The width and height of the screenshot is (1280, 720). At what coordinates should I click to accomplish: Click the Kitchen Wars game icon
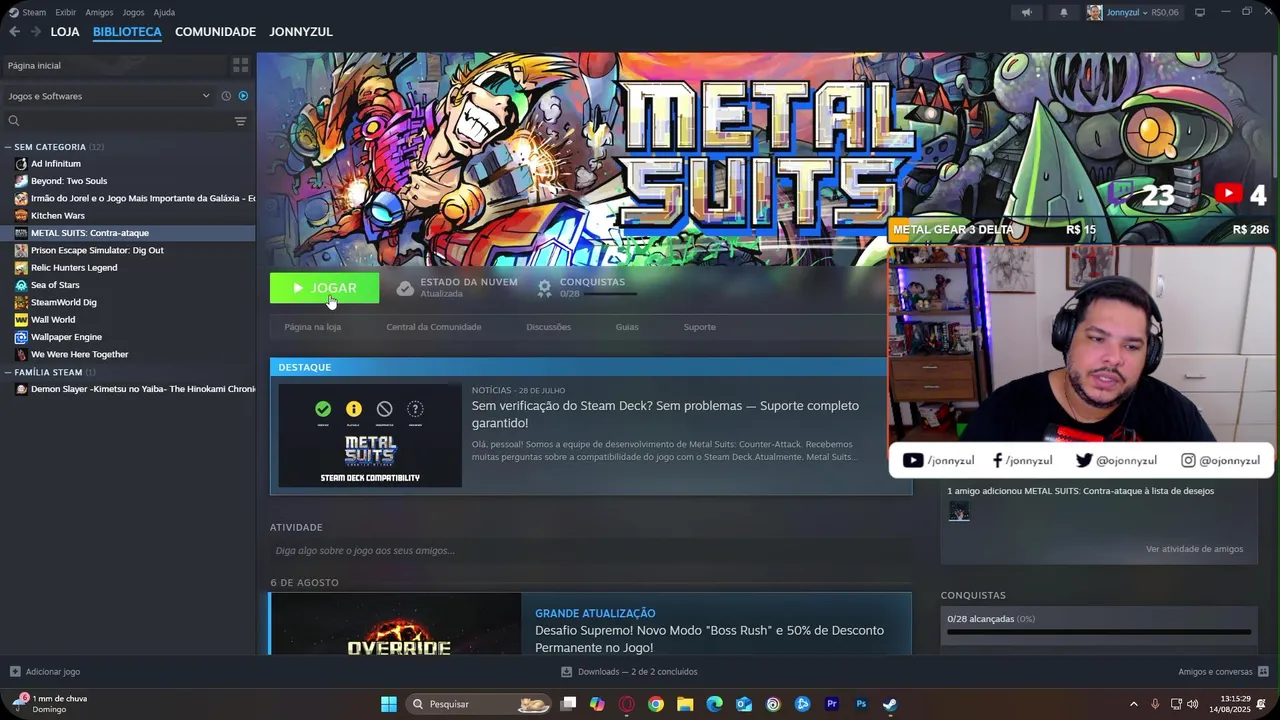(x=21, y=216)
